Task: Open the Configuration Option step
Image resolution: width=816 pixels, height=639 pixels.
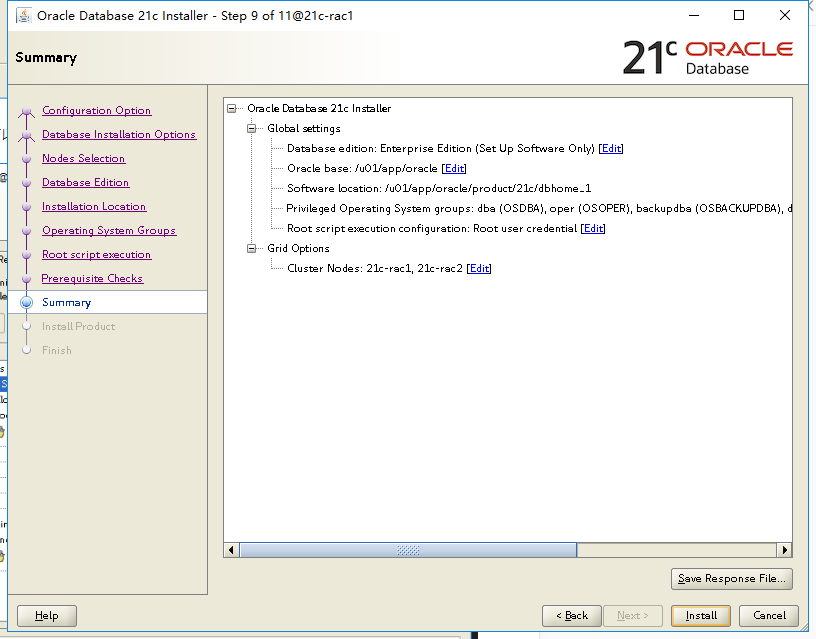Action: click(96, 110)
